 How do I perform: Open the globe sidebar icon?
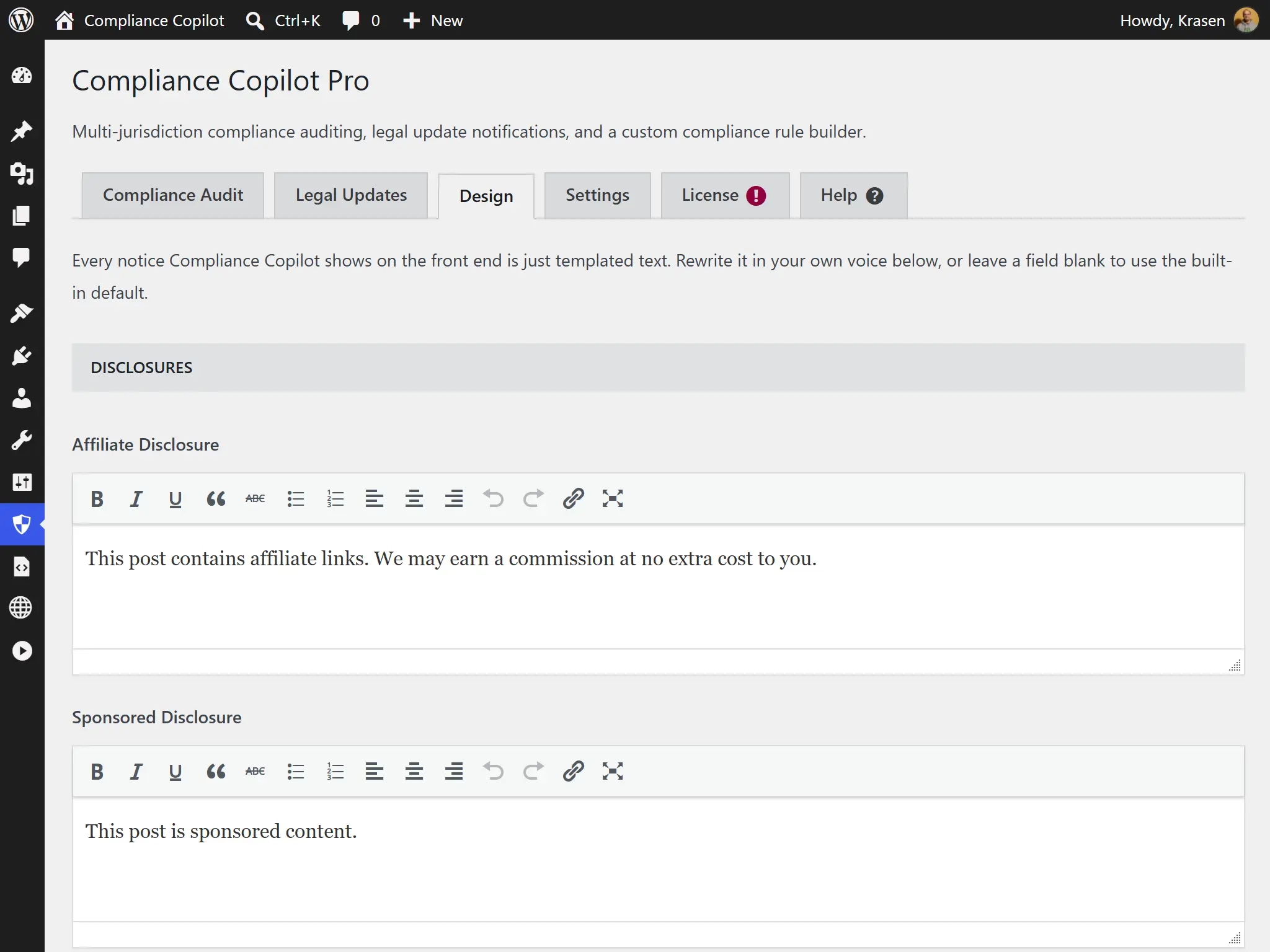pyautogui.click(x=22, y=608)
